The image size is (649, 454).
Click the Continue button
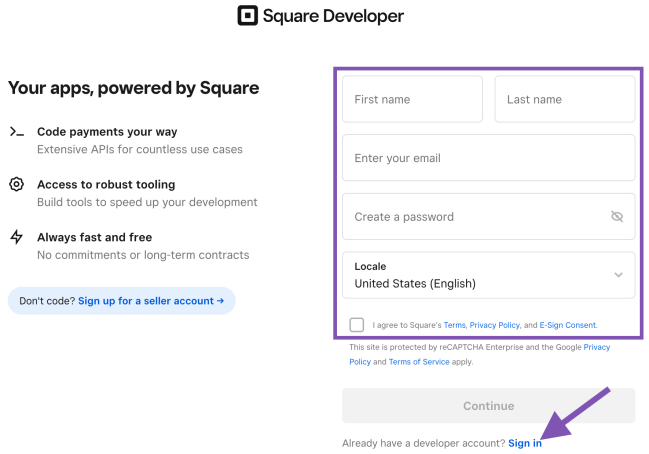click(x=488, y=406)
